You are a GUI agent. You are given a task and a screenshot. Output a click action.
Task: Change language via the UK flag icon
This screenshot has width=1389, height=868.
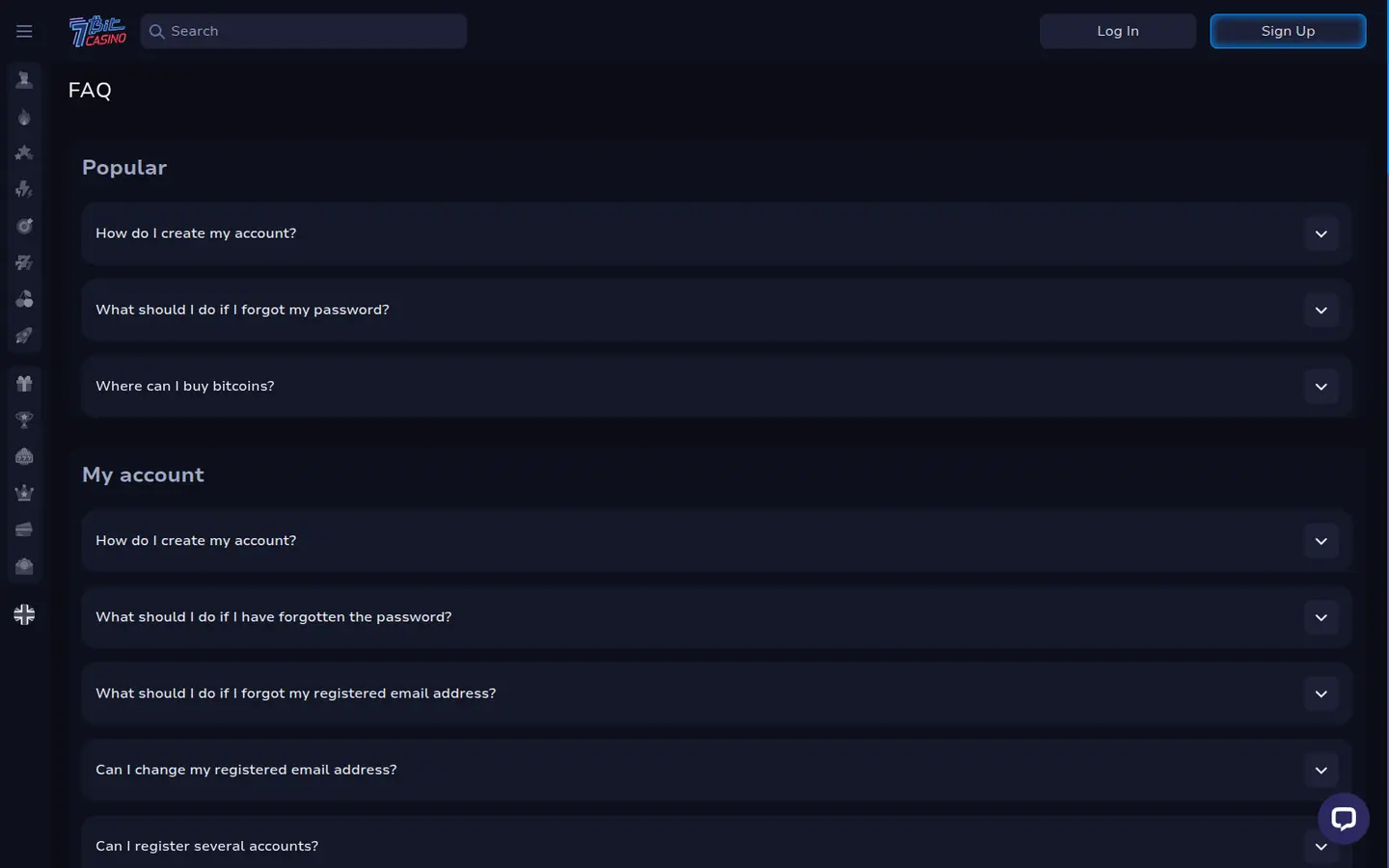[x=24, y=614]
